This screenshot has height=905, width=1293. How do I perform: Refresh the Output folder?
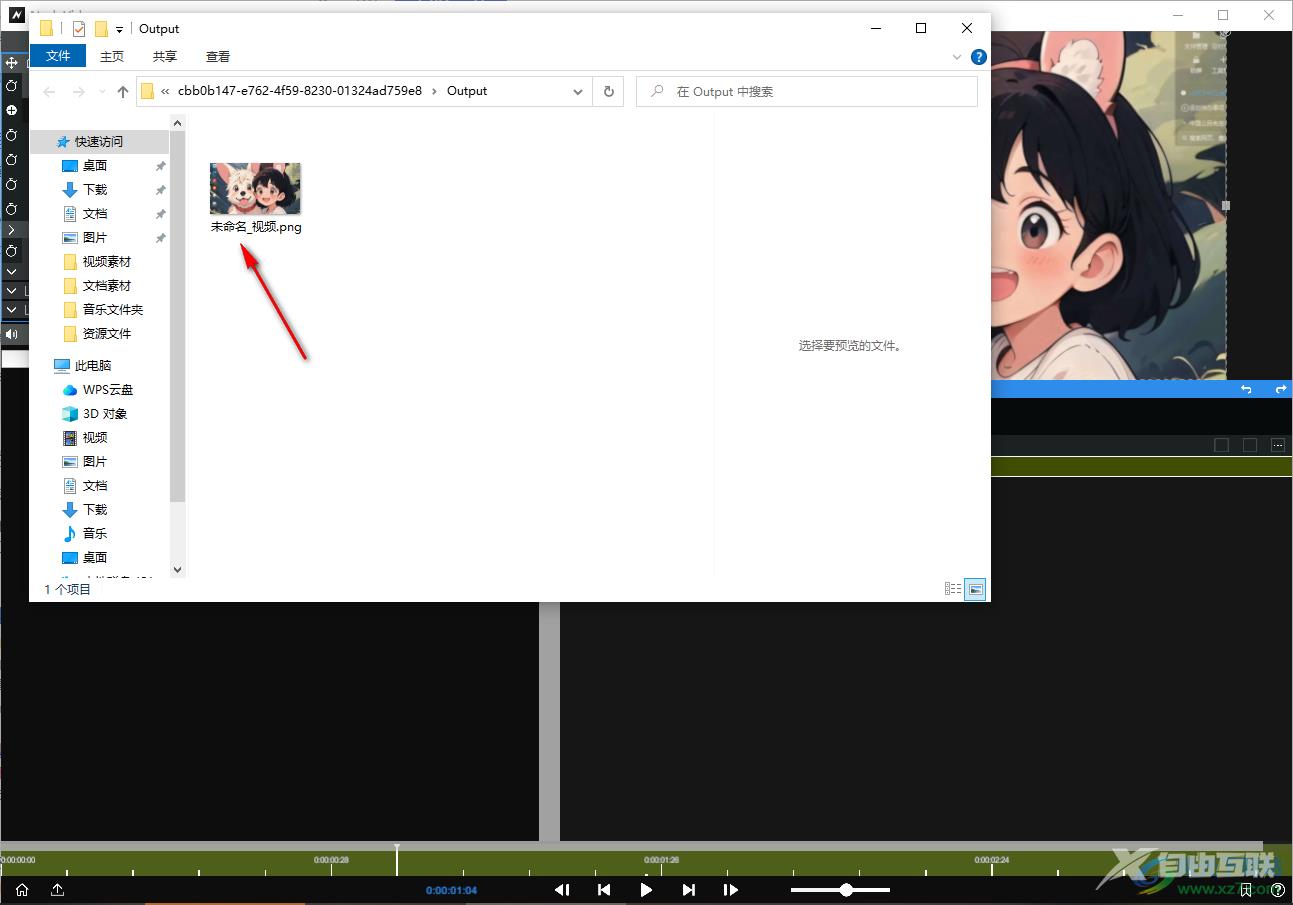[x=608, y=91]
